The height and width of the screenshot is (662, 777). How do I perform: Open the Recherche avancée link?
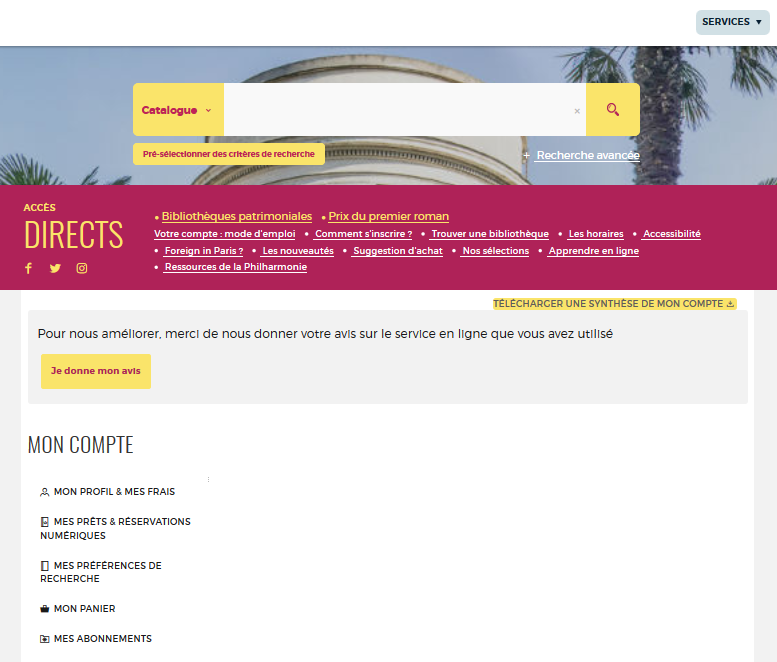click(x=588, y=156)
